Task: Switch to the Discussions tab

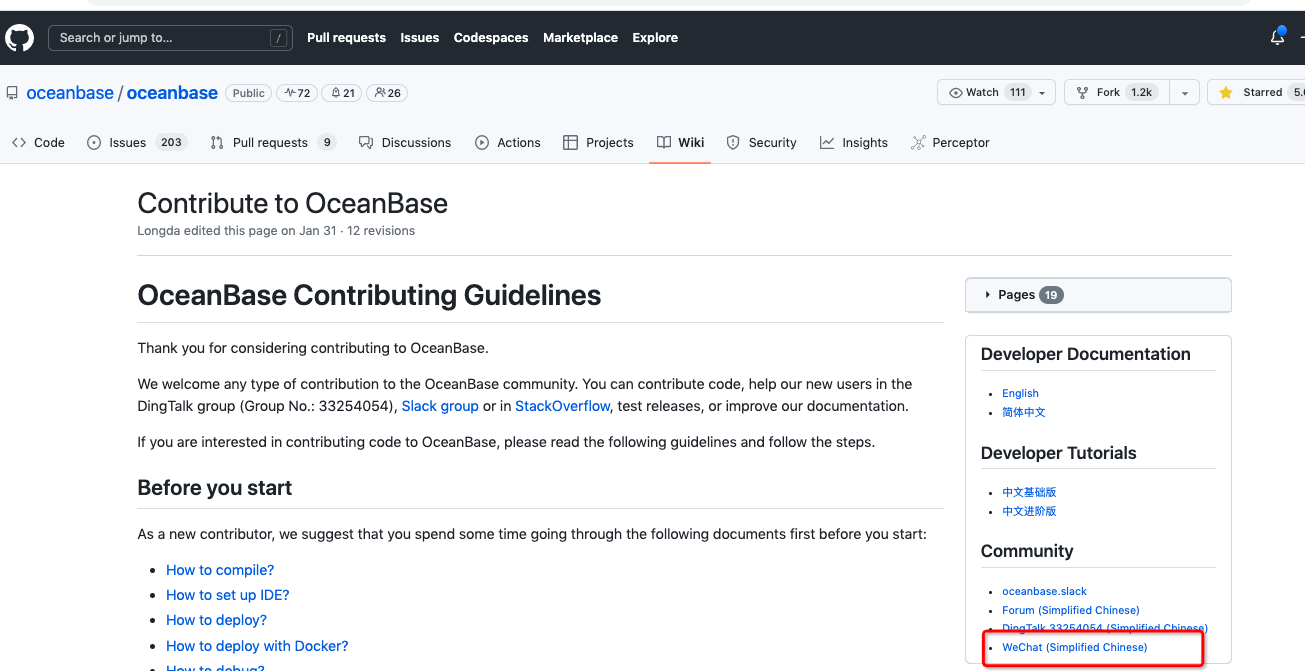Action: point(405,143)
